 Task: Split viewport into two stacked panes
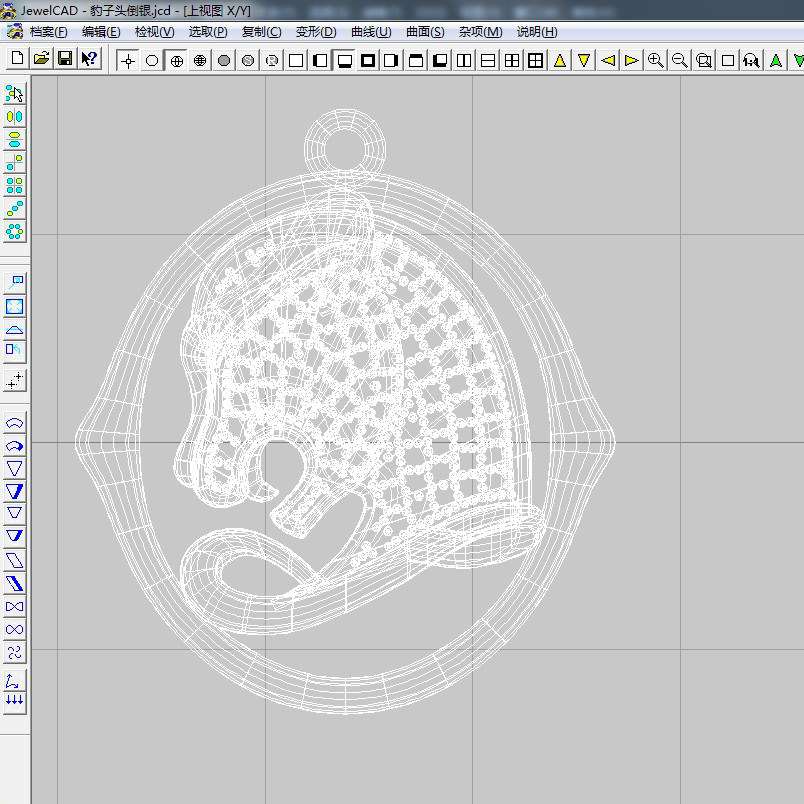[488, 61]
